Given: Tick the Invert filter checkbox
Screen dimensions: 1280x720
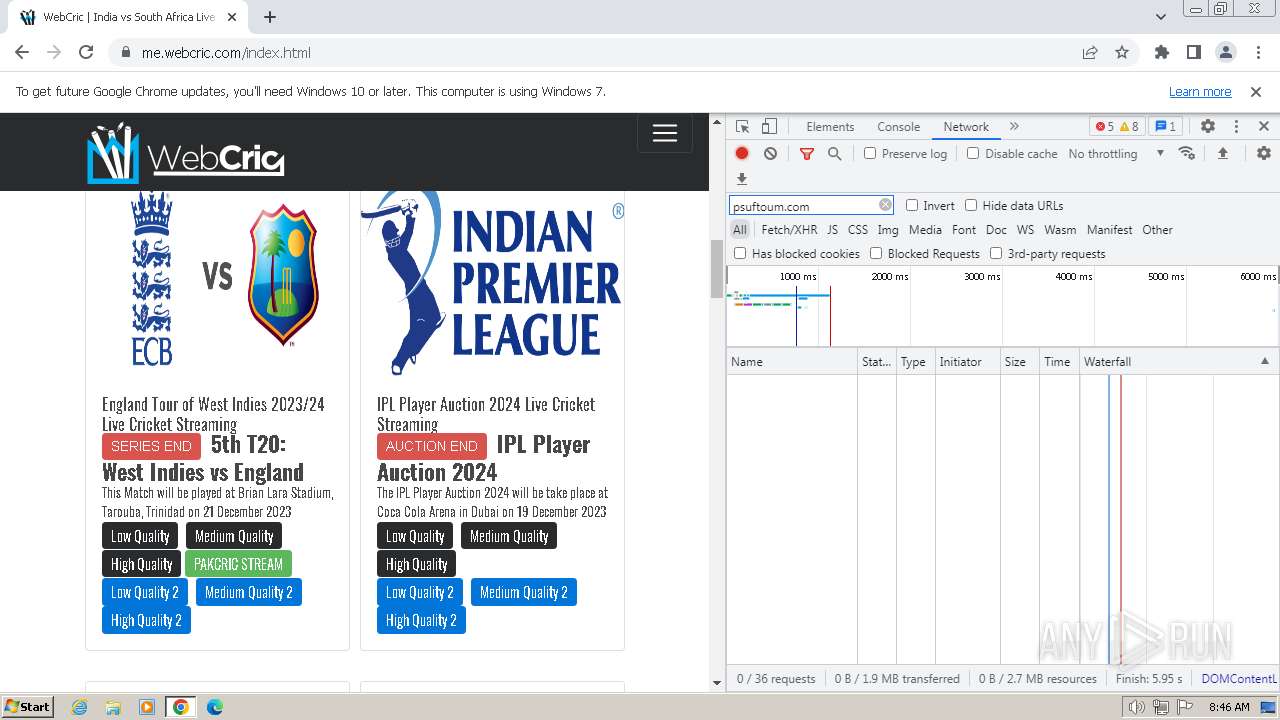Looking at the screenshot, I should tap(912, 206).
